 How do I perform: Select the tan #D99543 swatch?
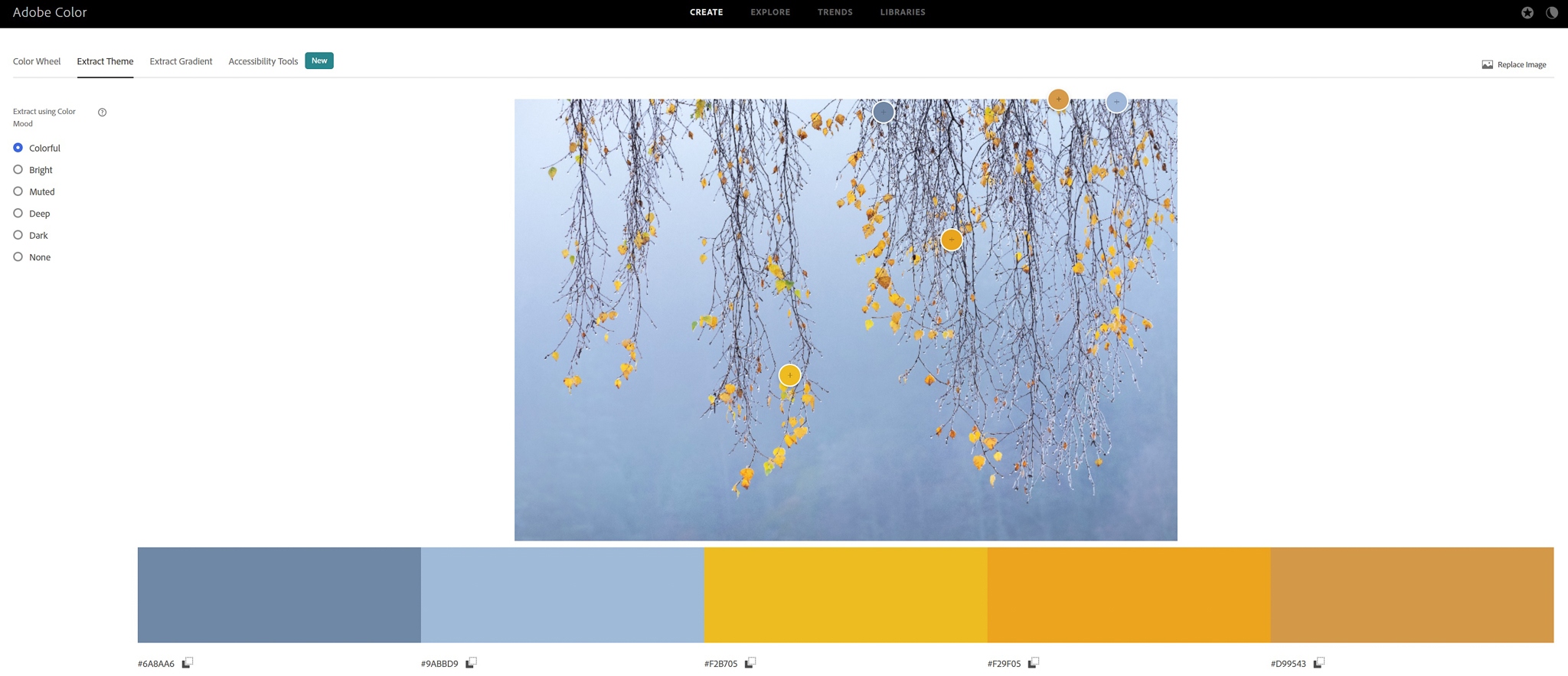(x=1413, y=595)
